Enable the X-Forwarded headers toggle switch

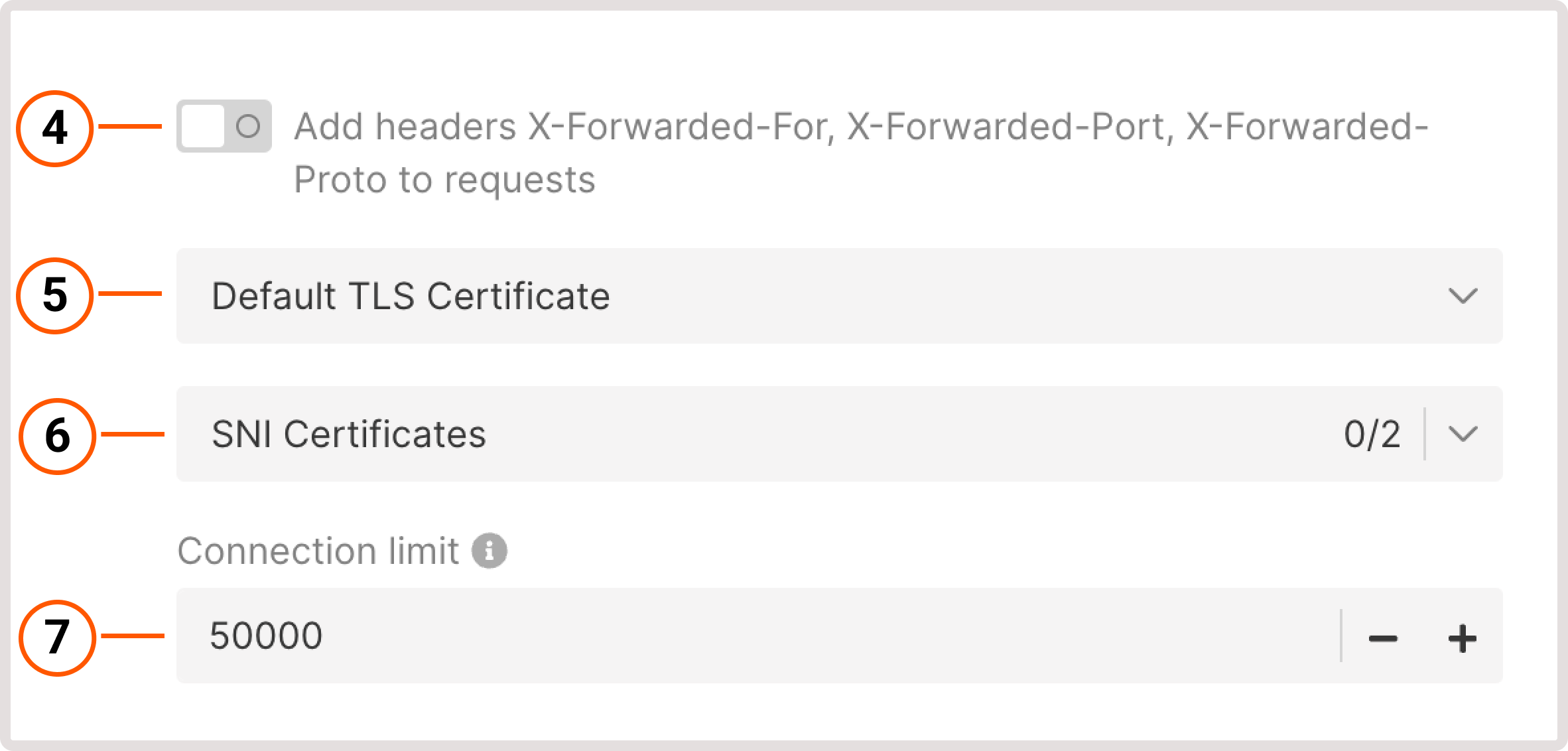[224, 126]
